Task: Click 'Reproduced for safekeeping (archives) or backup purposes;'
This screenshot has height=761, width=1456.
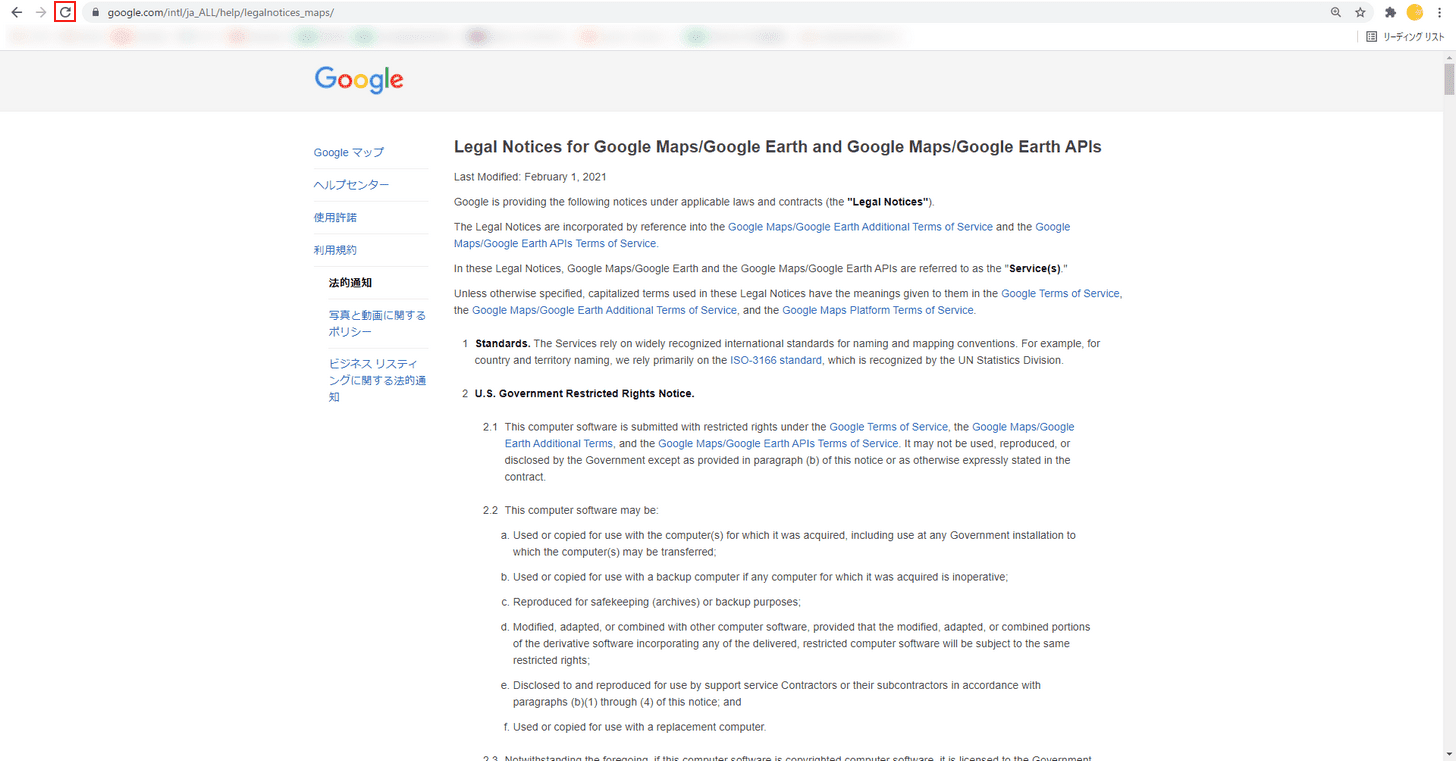Action: tap(657, 602)
